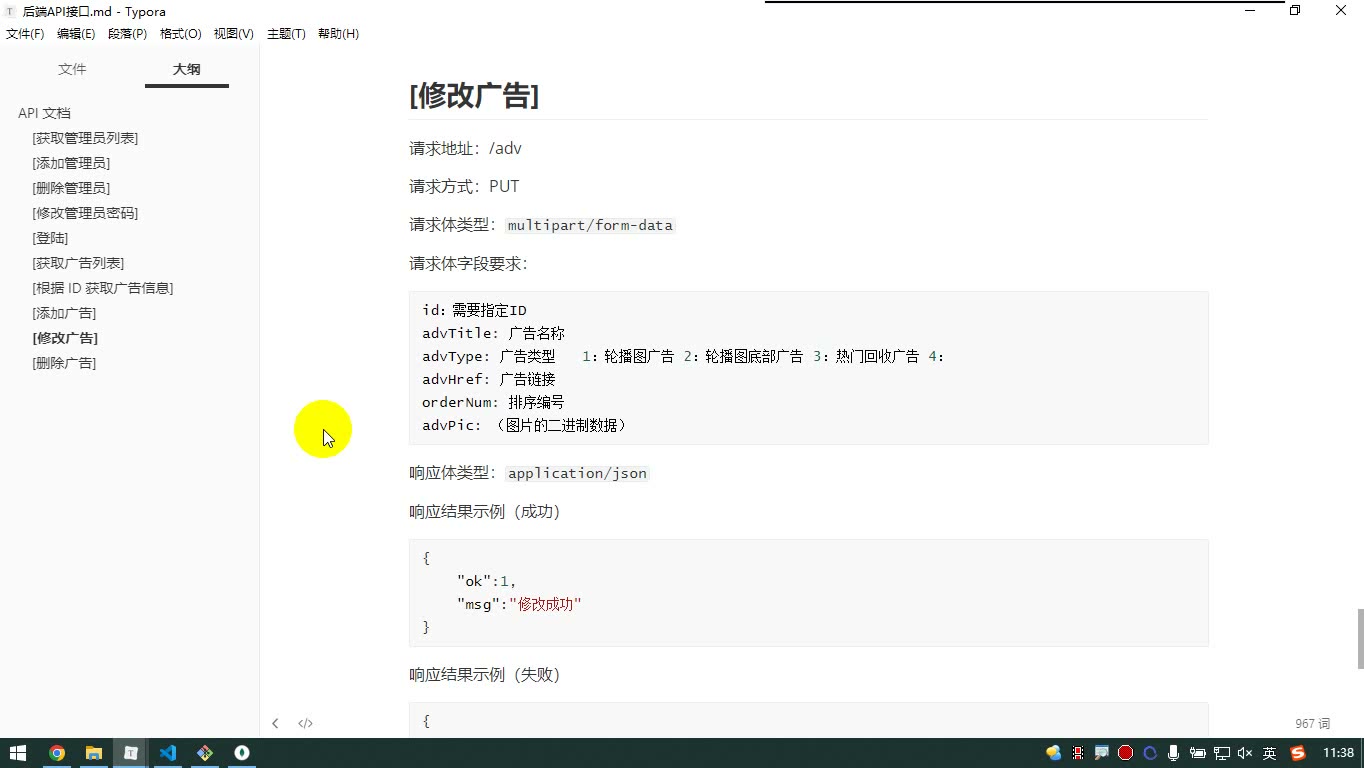Click the document vertical scrollbar thumb

click(1360, 638)
